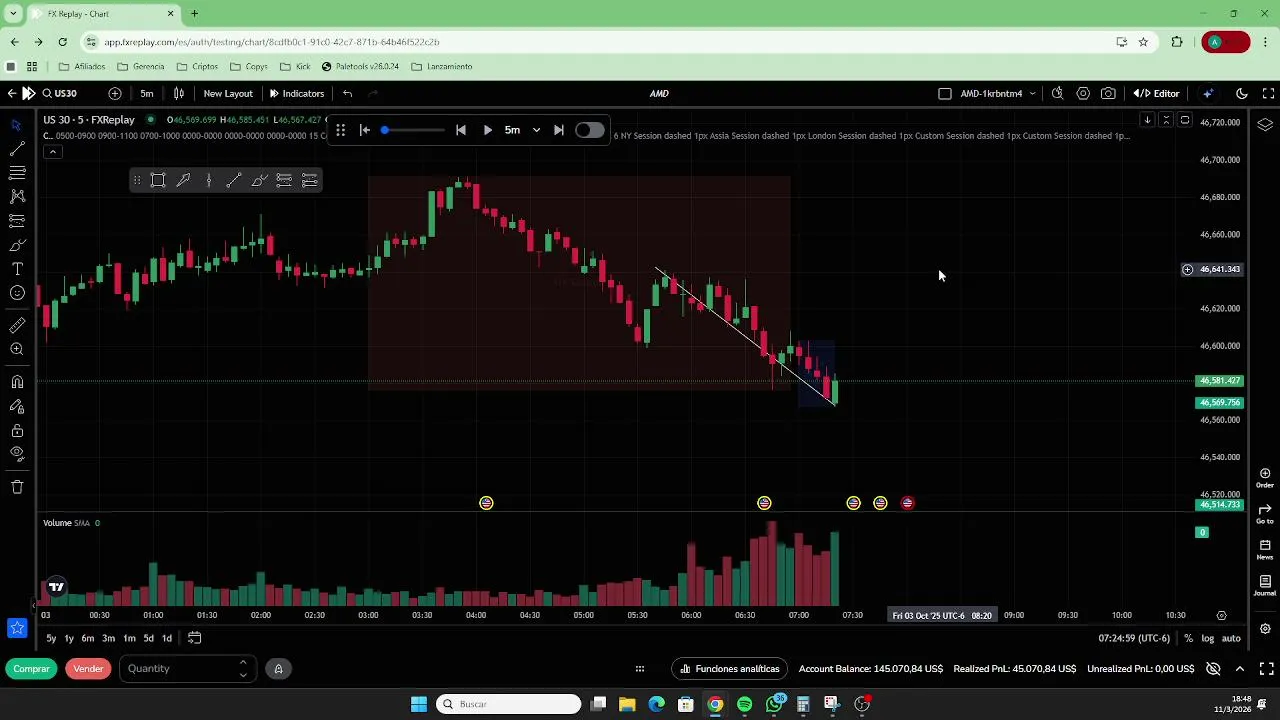
Task: Select the 1d range tab
Action: [167, 638]
